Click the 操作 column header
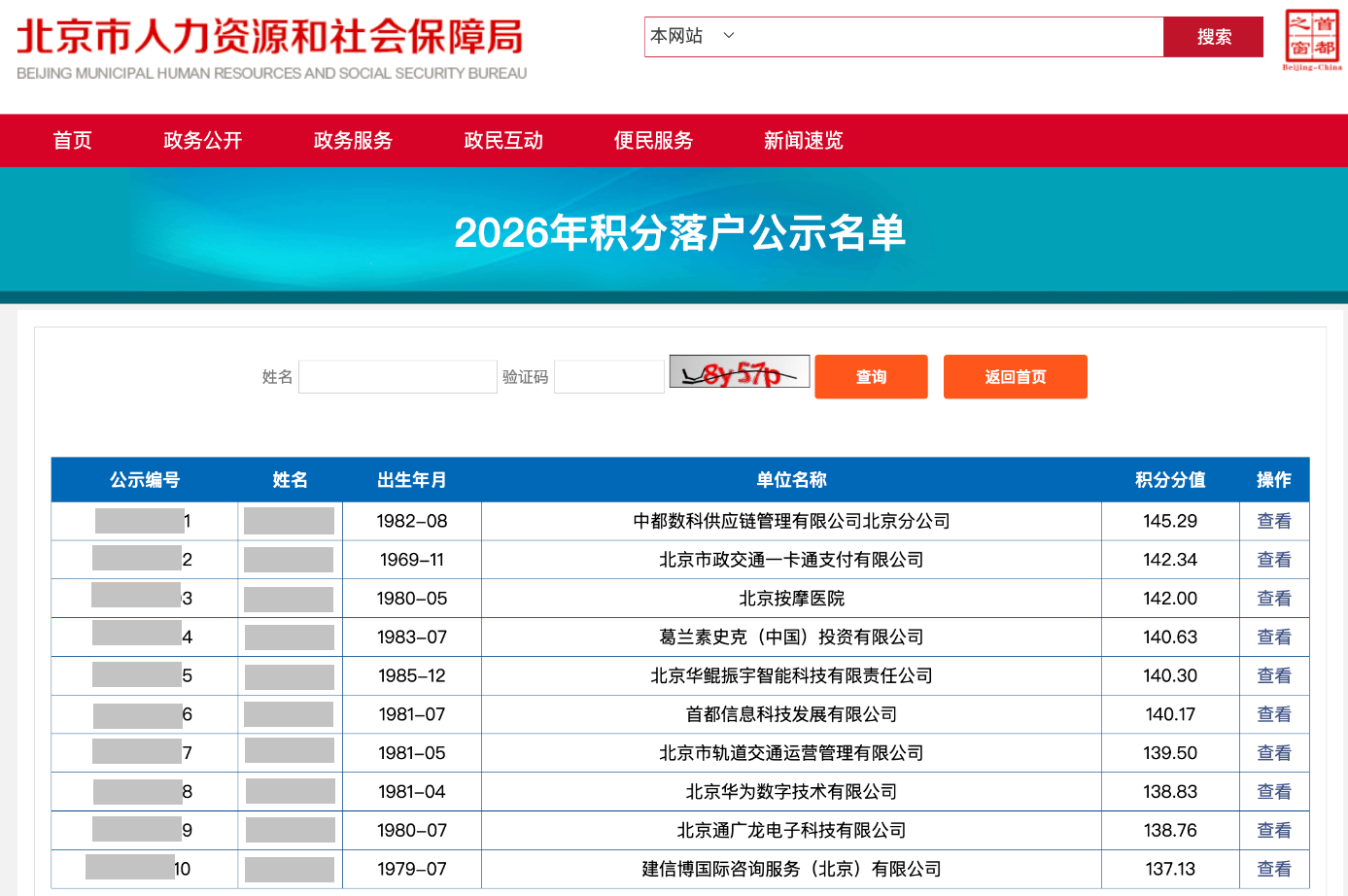Viewport: 1348px width, 896px height. click(1274, 480)
